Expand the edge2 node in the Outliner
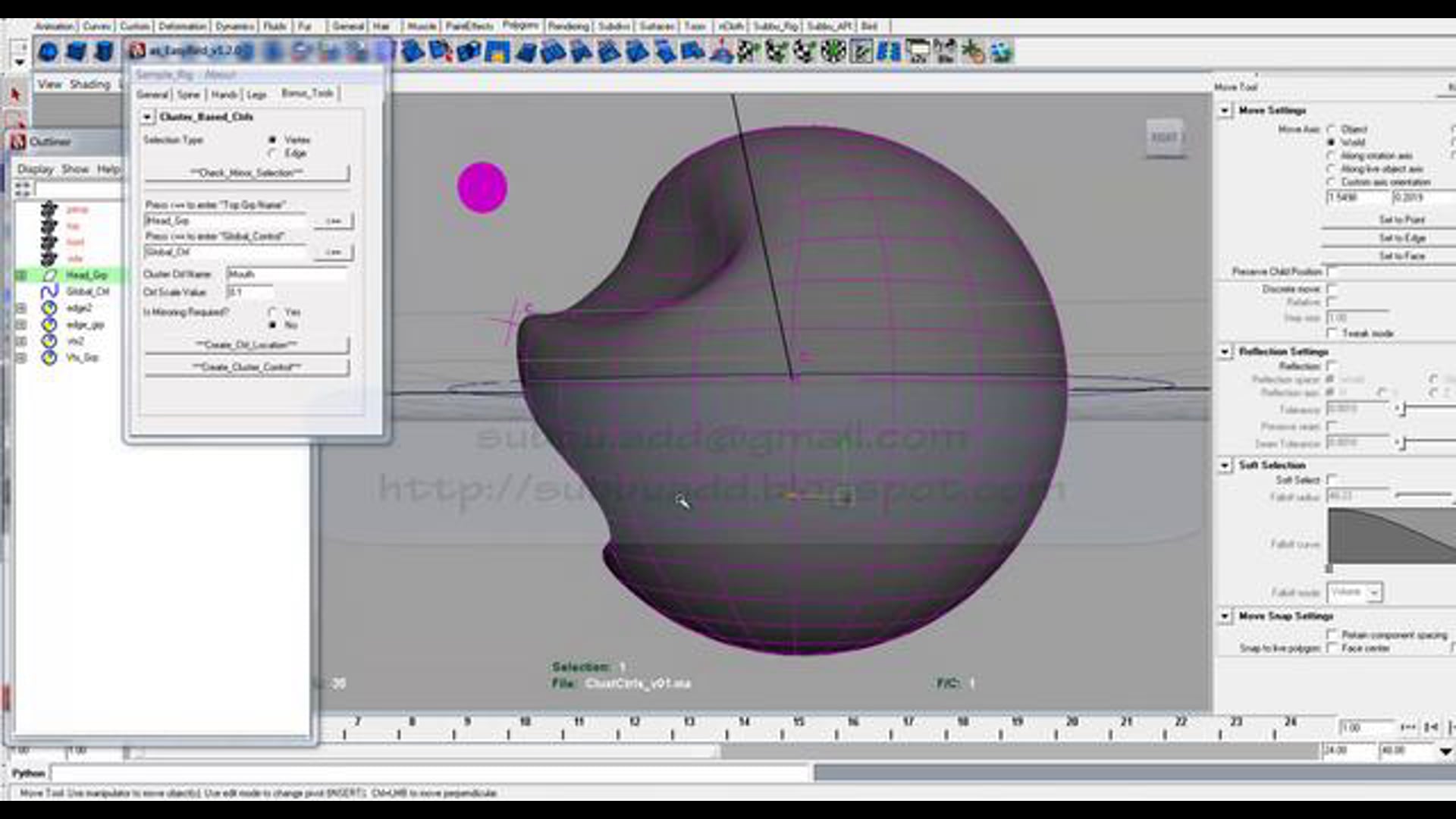The image size is (1456, 819). (x=21, y=308)
